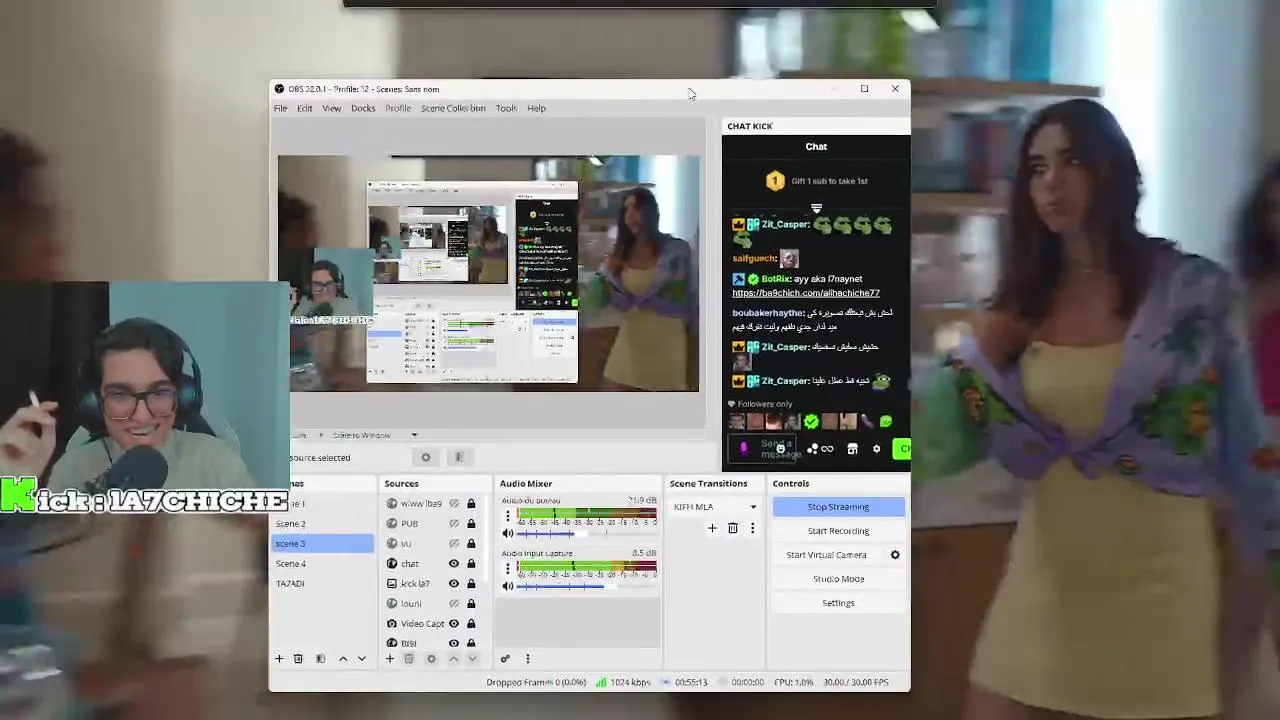Open the Tools menu
The width and height of the screenshot is (1280, 720).
[506, 108]
